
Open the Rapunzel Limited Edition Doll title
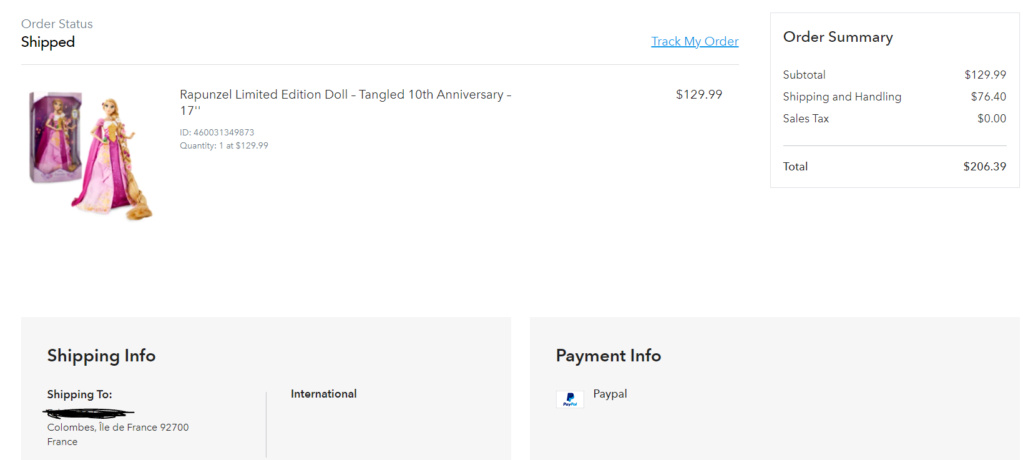(x=345, y=102)
